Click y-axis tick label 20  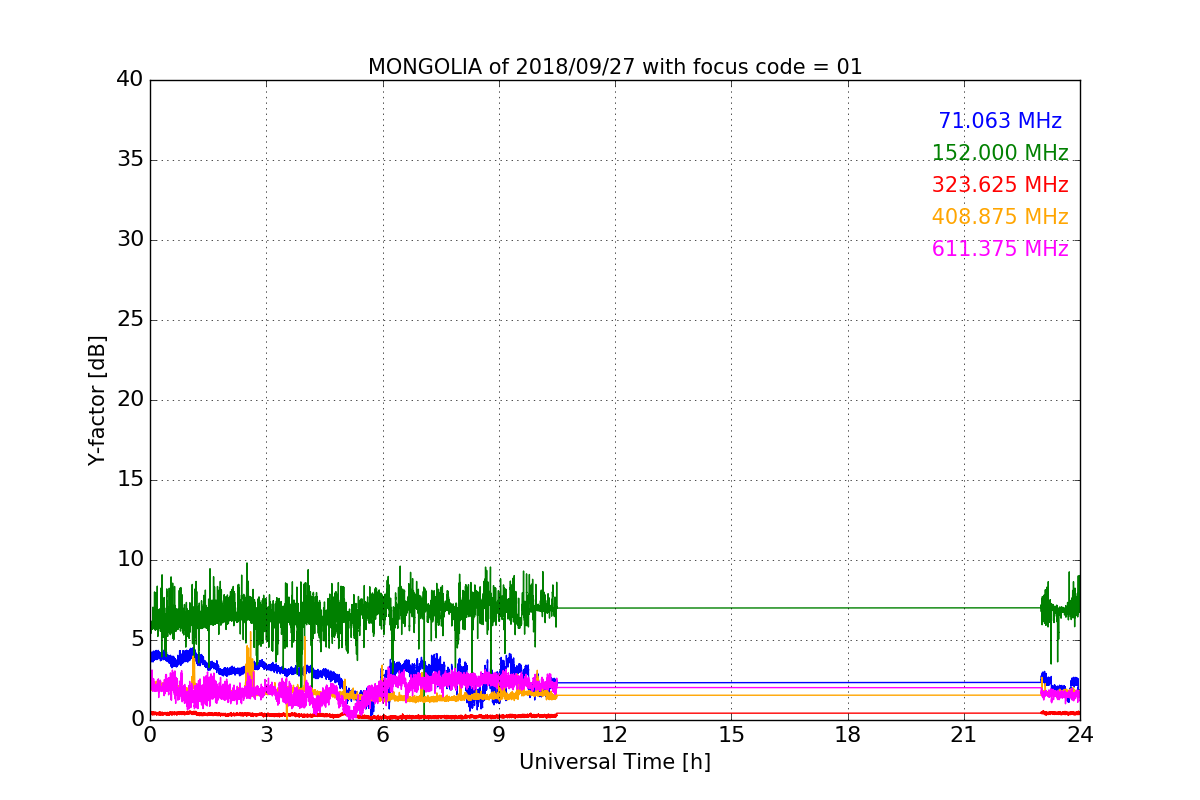(130, 400)
